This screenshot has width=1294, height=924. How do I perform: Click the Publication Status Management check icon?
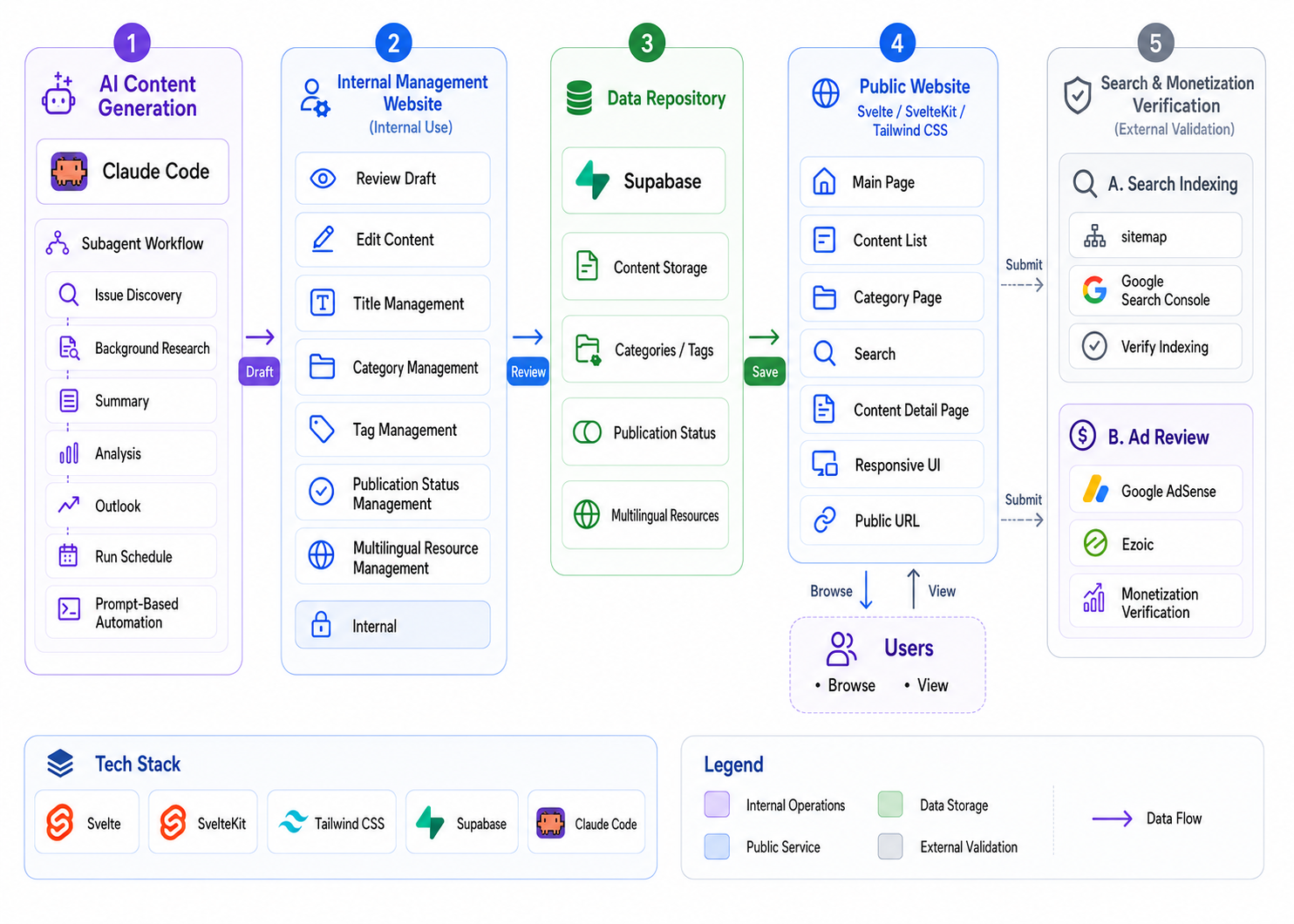point(322,492)
